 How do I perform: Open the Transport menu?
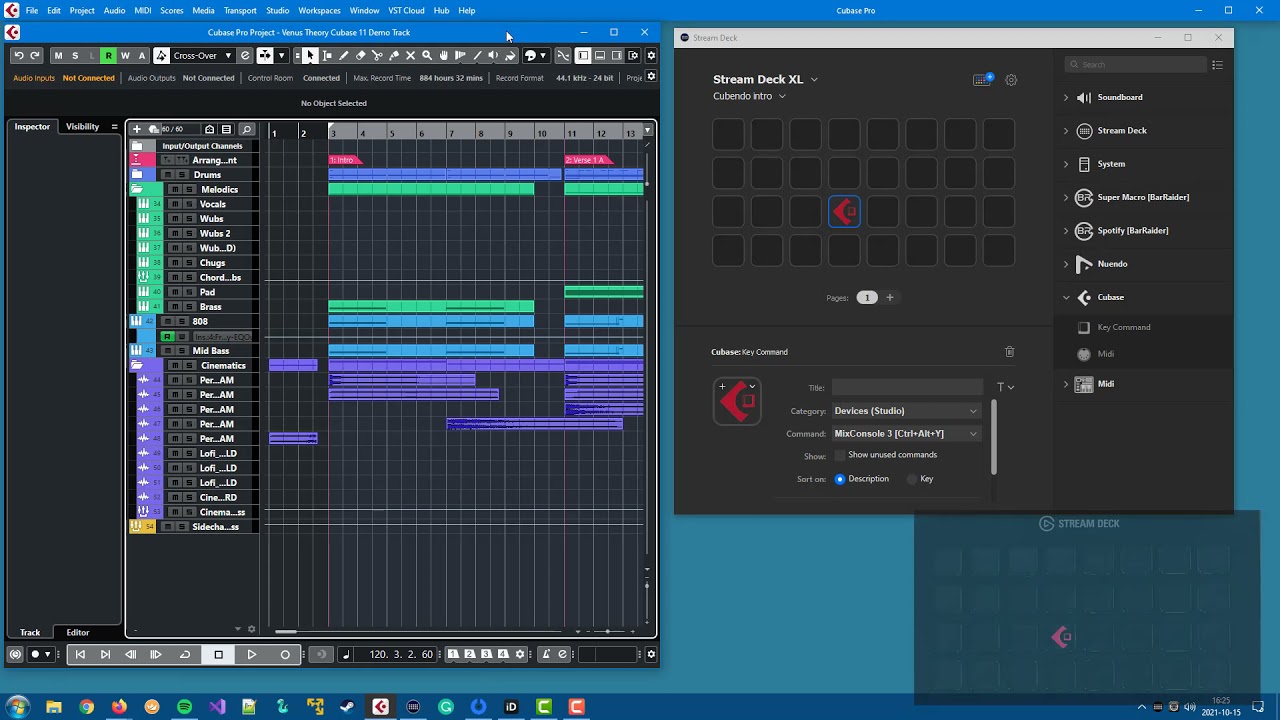coord(240,10)
